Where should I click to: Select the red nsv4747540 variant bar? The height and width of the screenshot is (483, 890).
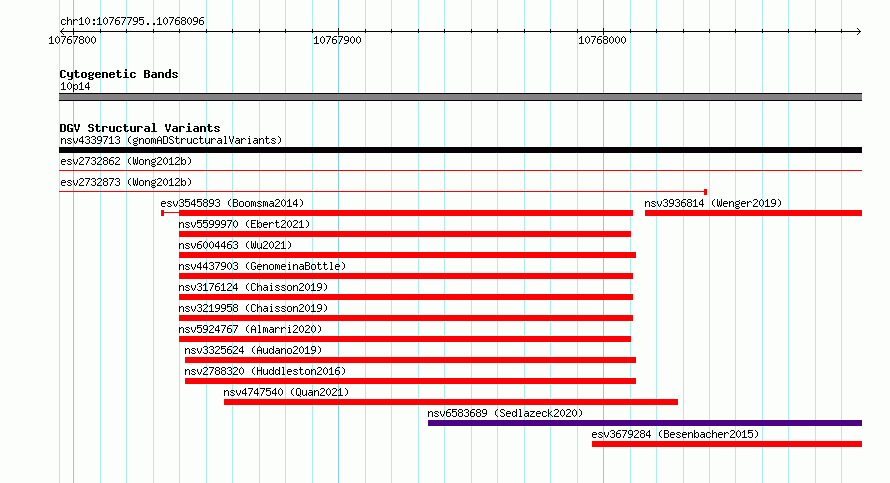(x=451, y=402)
